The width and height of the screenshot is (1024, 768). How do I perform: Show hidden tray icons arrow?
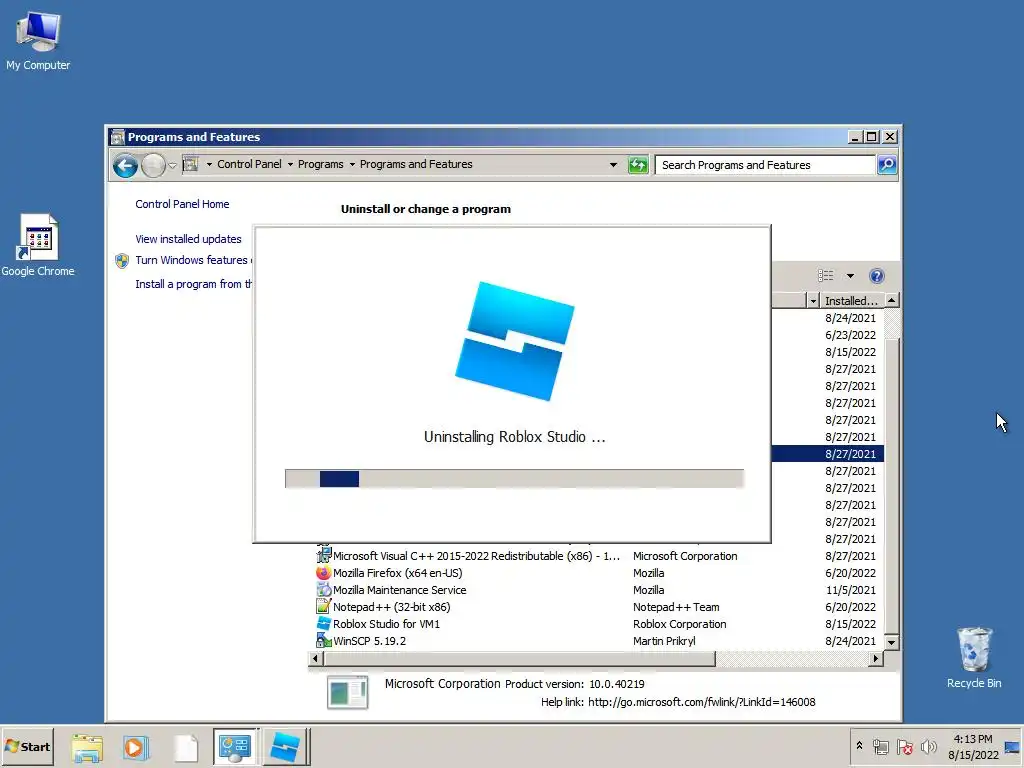coord(859,746)
